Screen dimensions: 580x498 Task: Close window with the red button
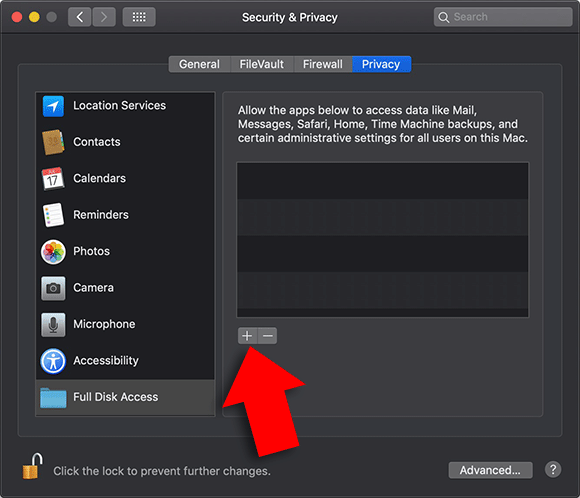pos(17,17)
